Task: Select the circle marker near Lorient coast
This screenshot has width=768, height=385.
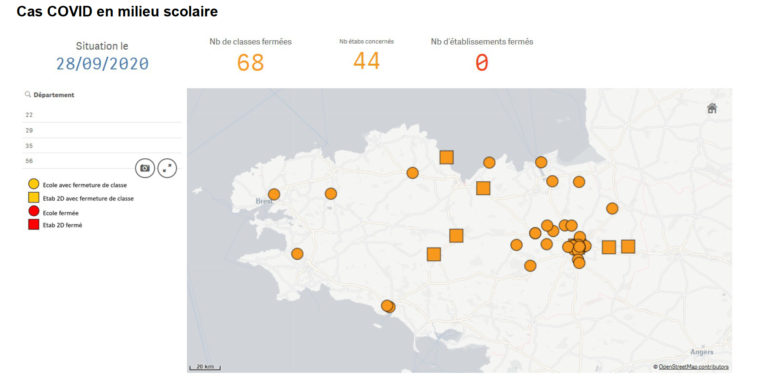Action: pyautogui.click(x=387, y=306)
